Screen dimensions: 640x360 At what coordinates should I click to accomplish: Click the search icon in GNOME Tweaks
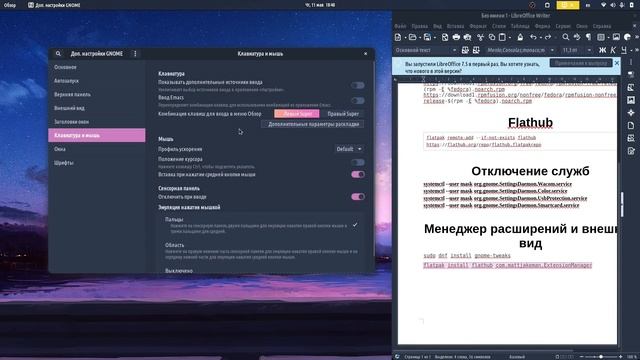coord(58,53)
